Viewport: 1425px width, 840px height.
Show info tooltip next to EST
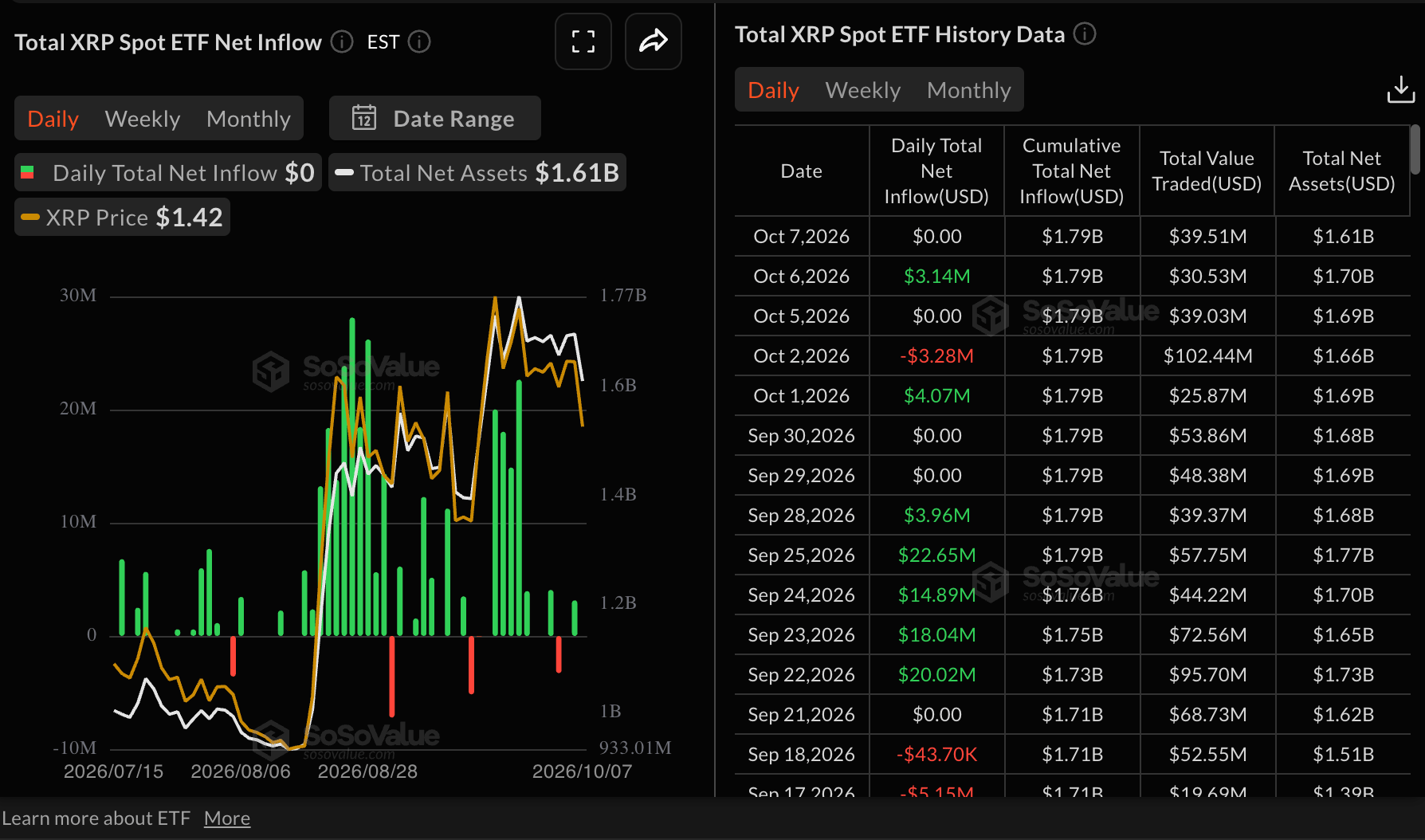click(419, 41)
